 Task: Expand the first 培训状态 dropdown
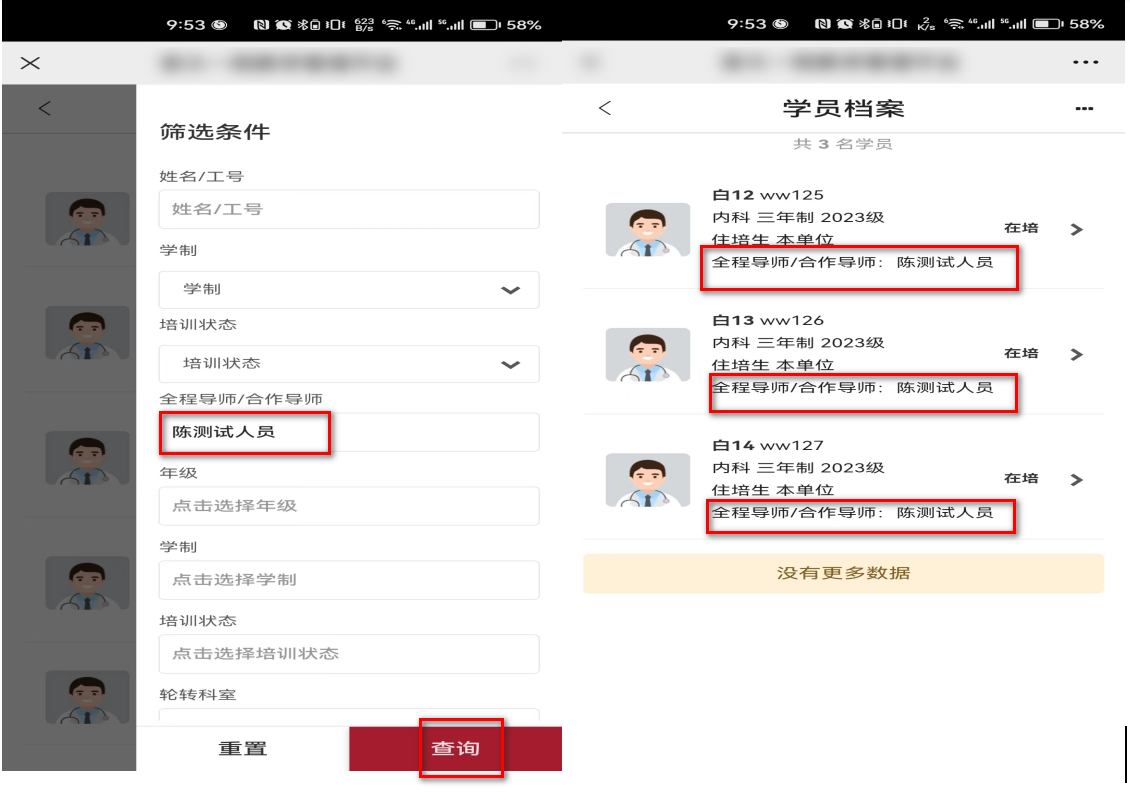pyautogui.click(x=349, y=364)
